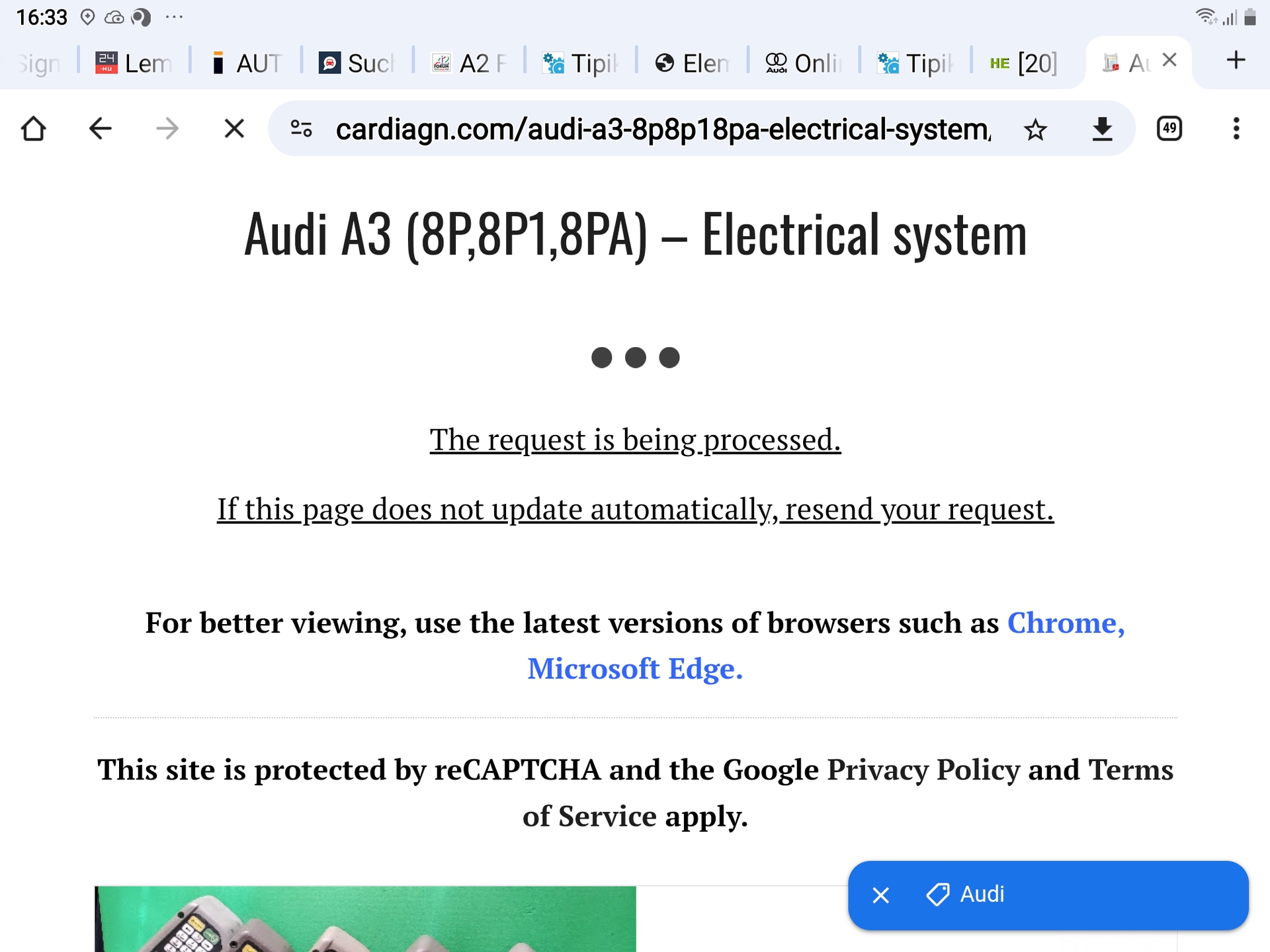Stop page loading with X icon
1270x952 pixels.
click(x=234, y=129)
